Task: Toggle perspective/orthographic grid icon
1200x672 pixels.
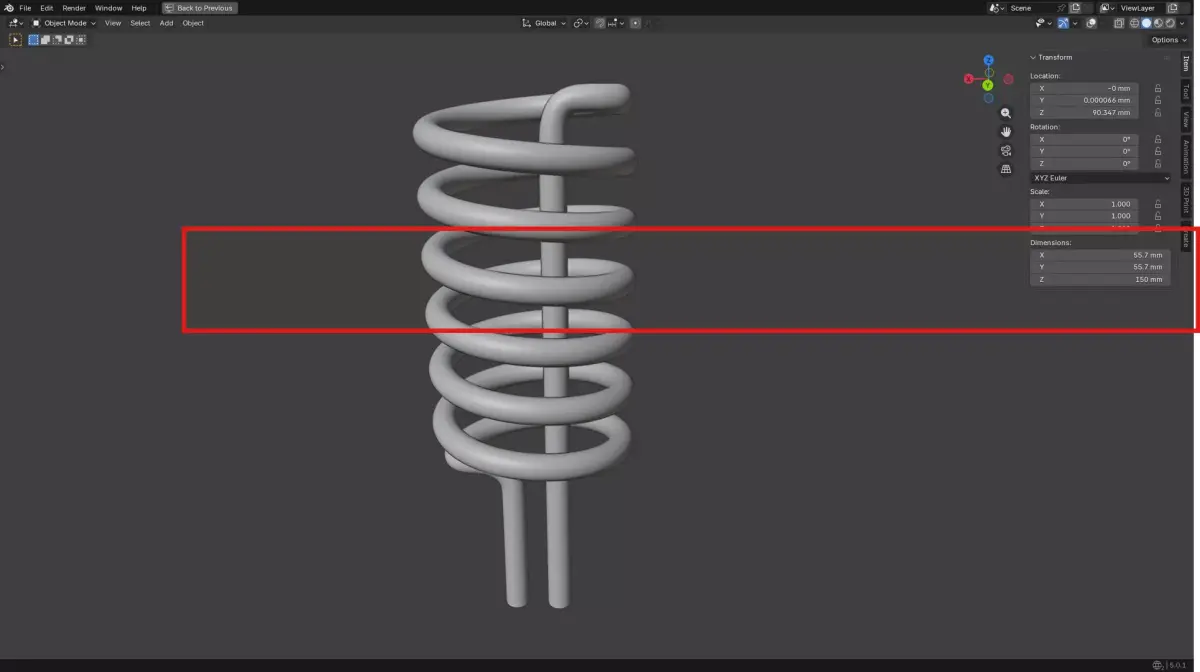Action: [x=1006, y=169]
